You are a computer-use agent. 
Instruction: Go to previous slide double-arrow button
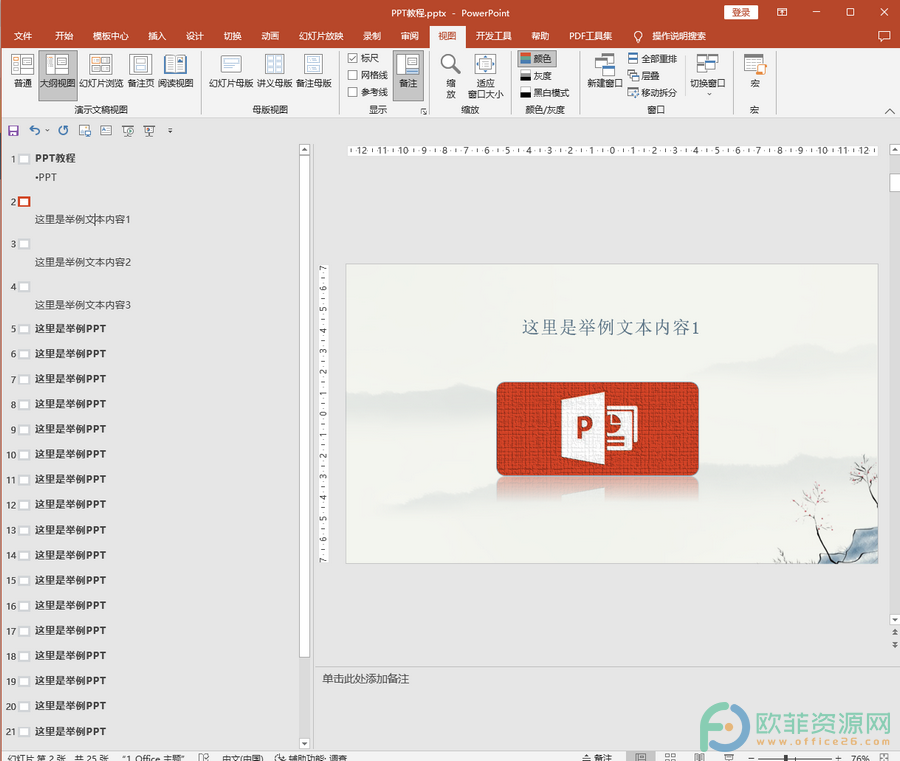[894, 632]
